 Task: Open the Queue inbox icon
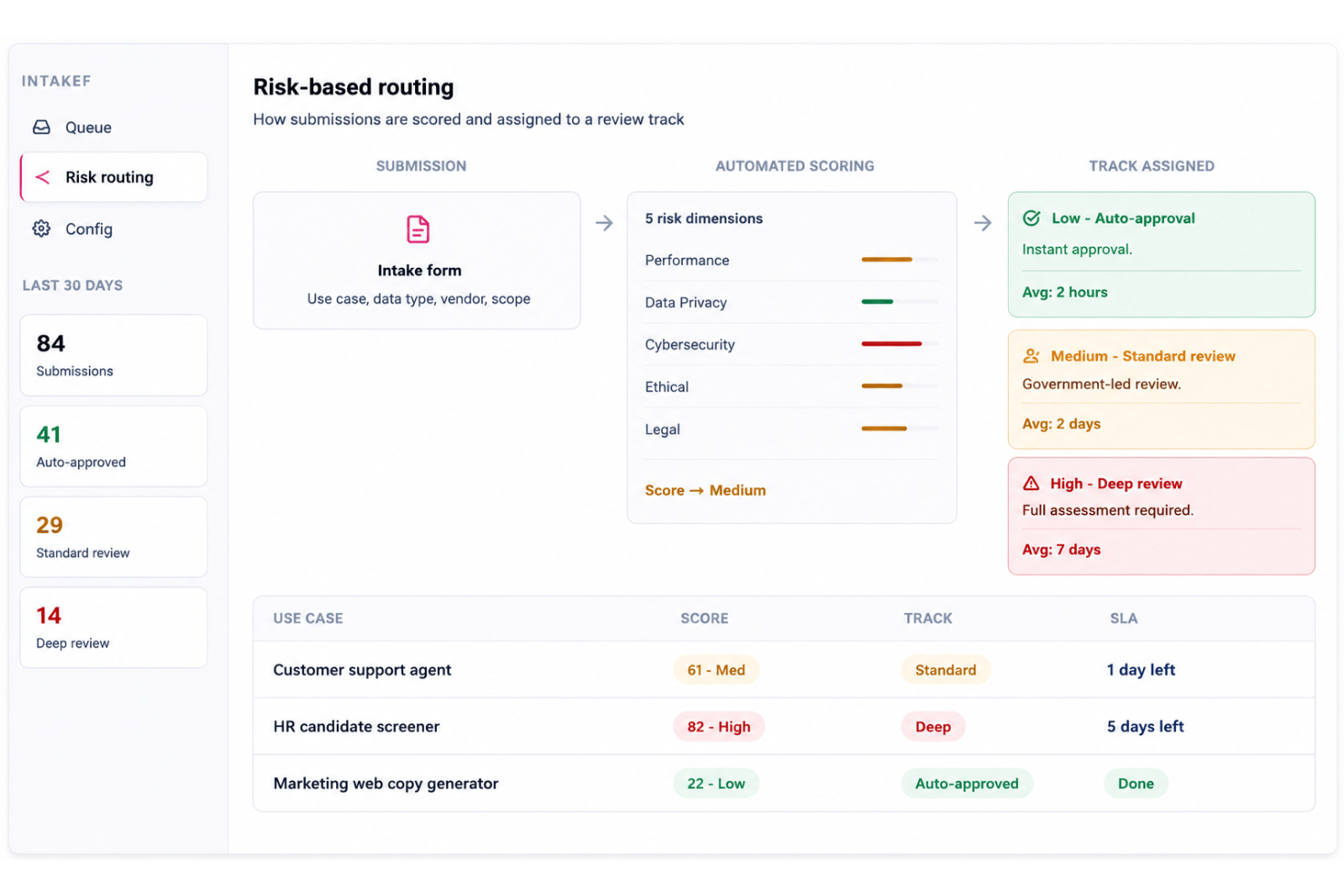[42, 127]
